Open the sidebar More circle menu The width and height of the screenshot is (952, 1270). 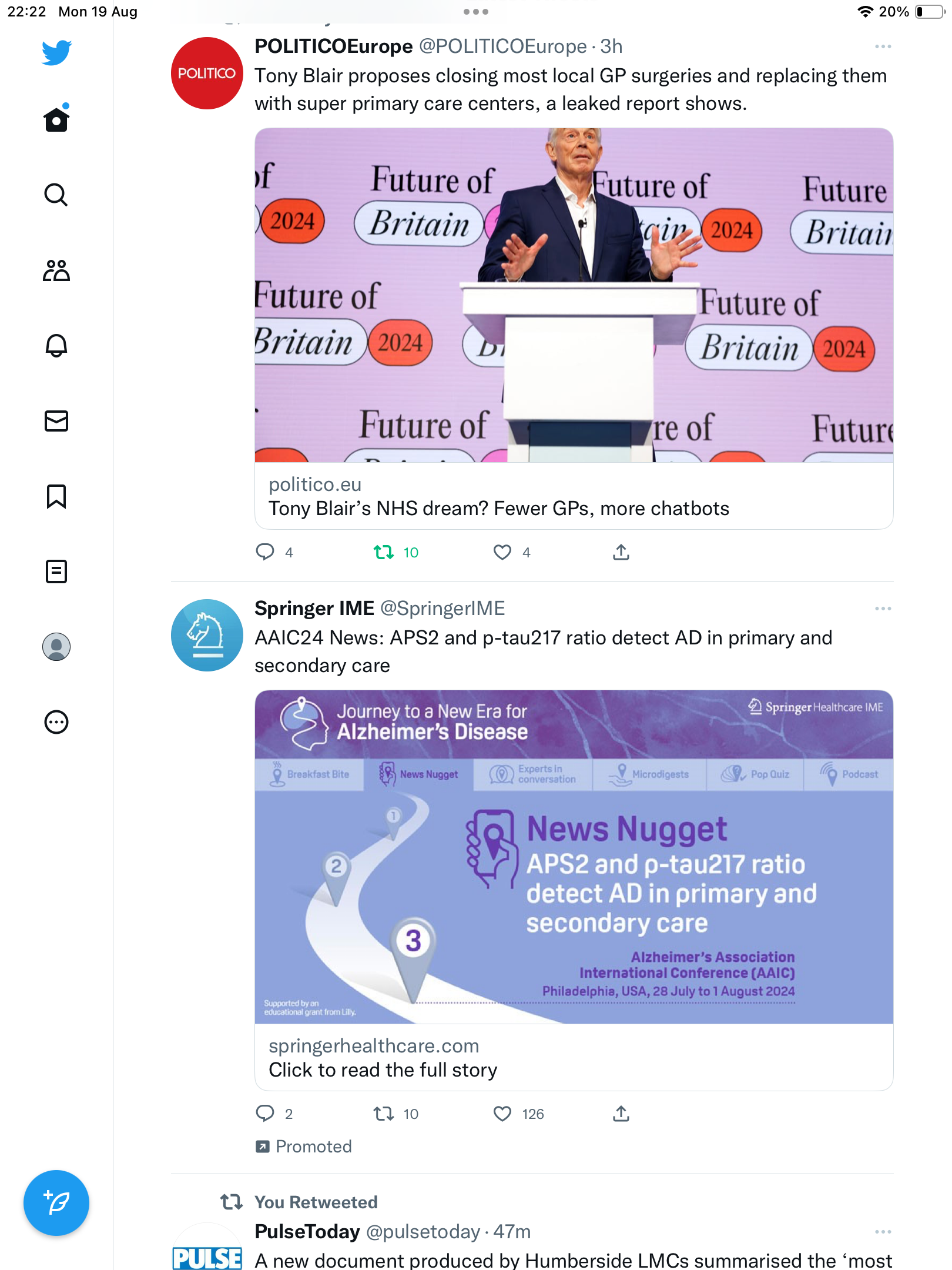pyautogui.click(x=56, y=722)
